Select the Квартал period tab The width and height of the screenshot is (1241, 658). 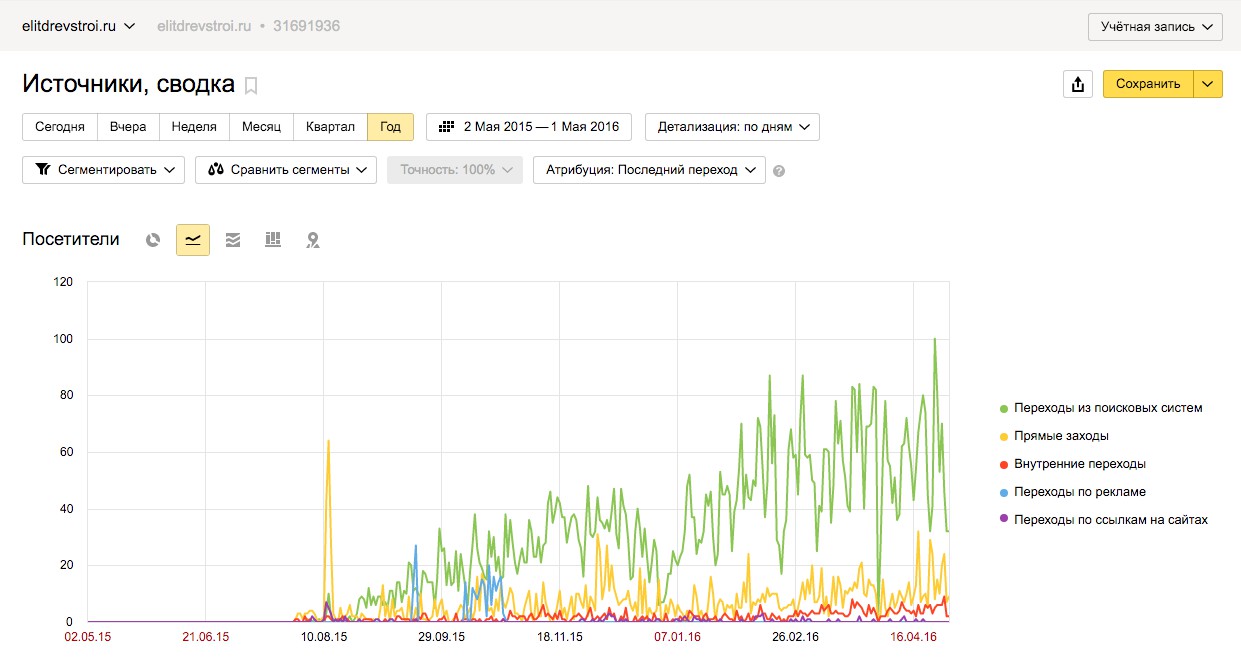coord(330,127)
